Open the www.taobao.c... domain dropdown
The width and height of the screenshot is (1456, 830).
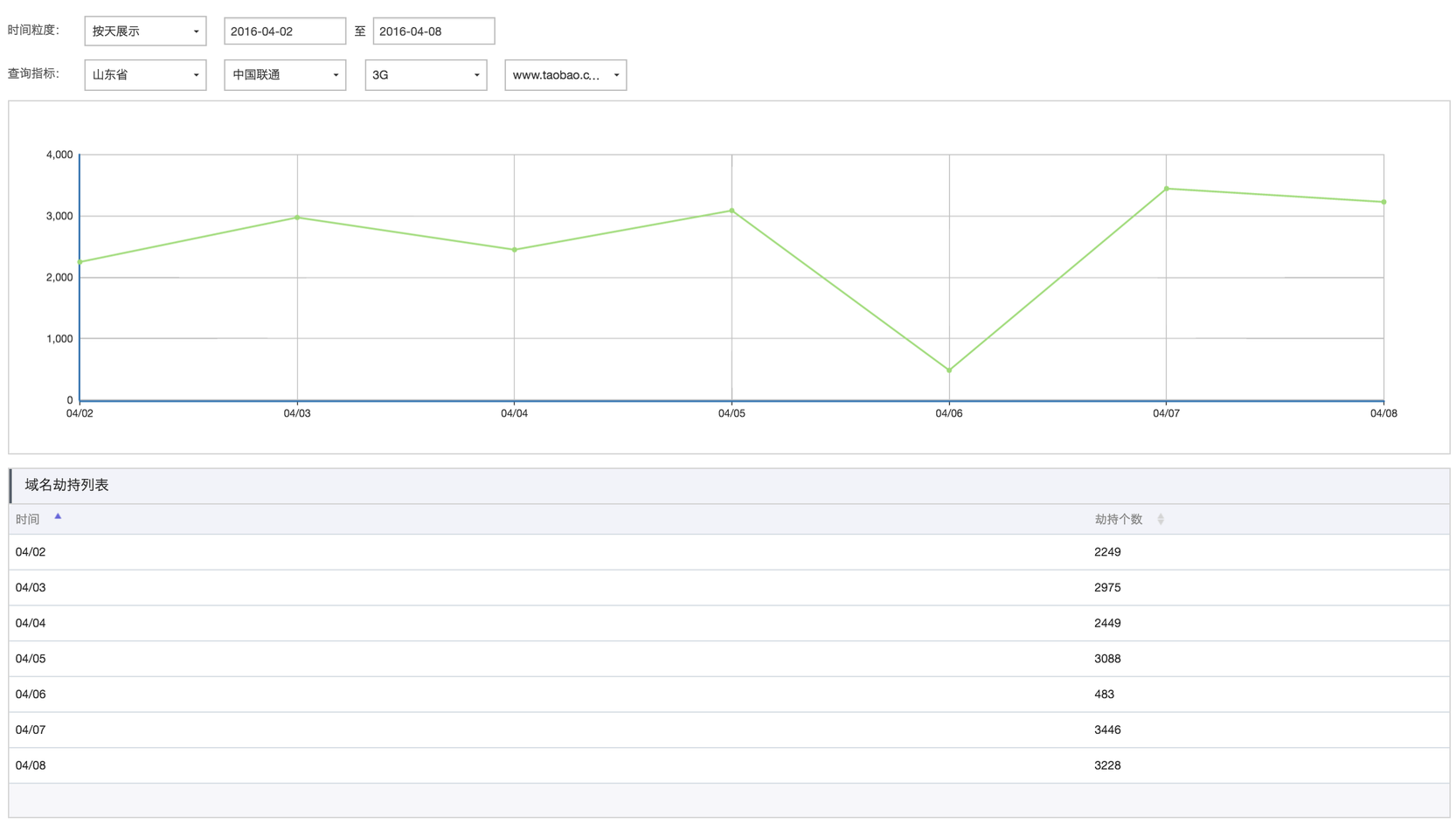pos(565,75)
